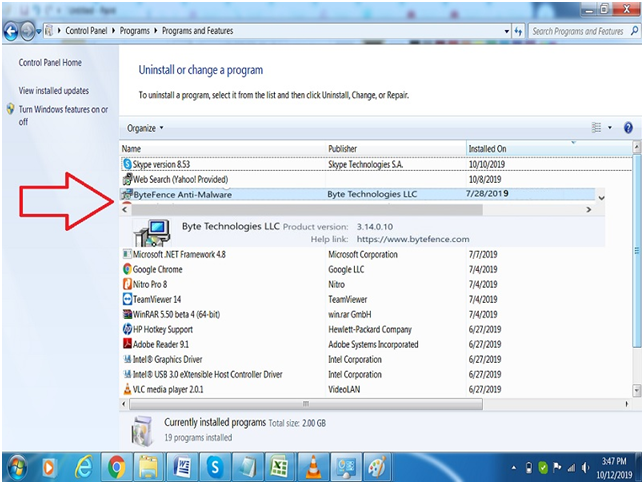Click the blue Help question mark
The height and width of the screenshot is (484, 644).
(628, 128)
